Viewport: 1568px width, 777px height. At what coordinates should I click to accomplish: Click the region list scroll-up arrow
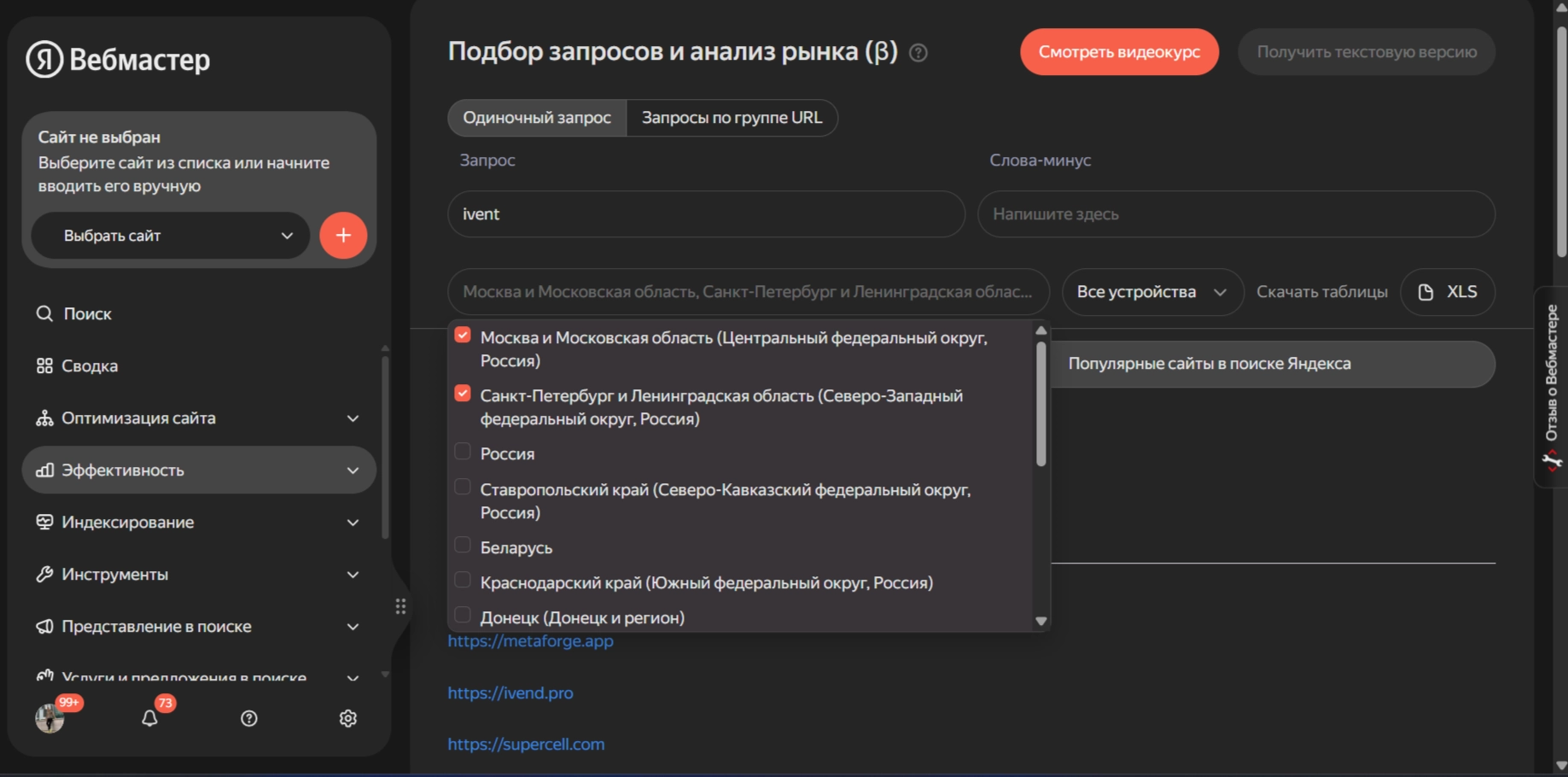[x=1041, y=330]
